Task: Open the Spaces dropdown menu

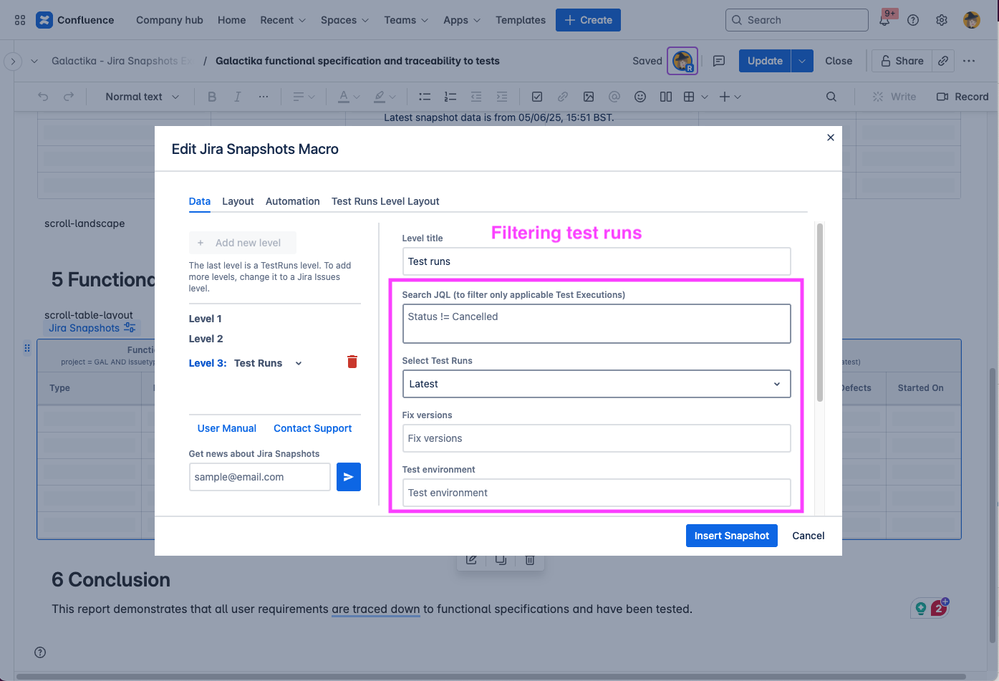Action: pos(345,20)
